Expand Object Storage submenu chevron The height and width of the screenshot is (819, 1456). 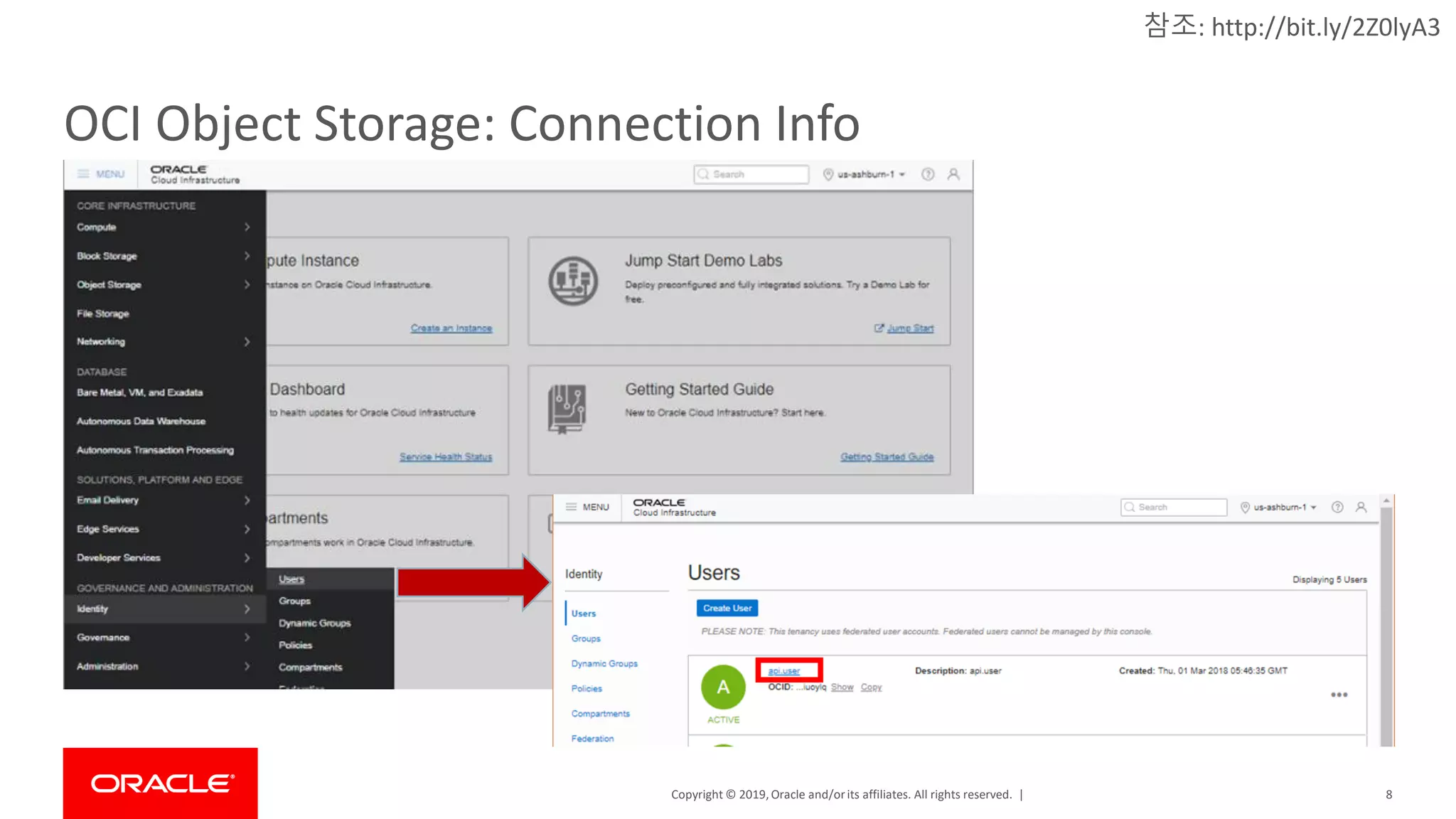click(x=247, y=284)
